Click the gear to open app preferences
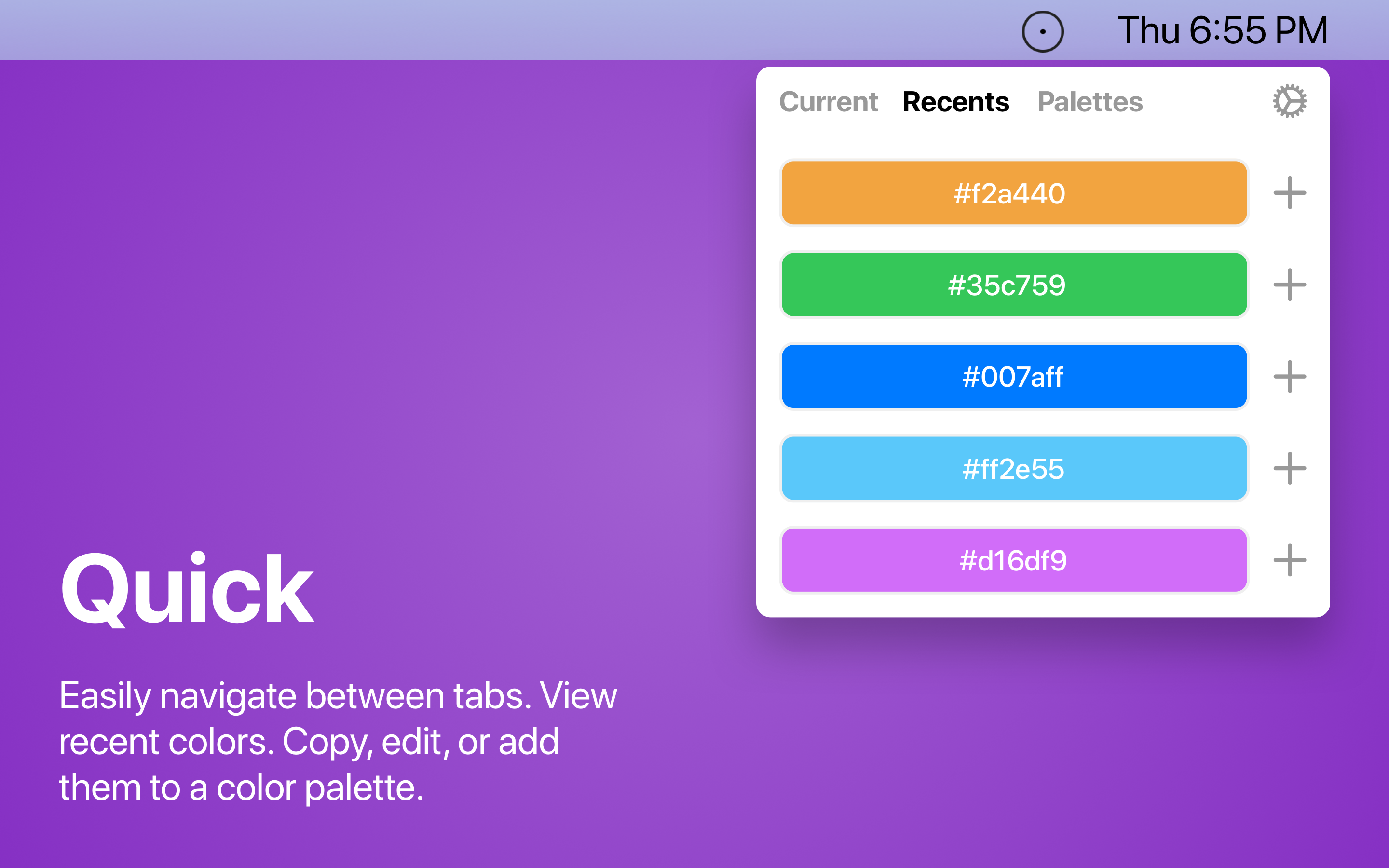The height and width of the screenshot is (868, 1389). click(1290, 100)
